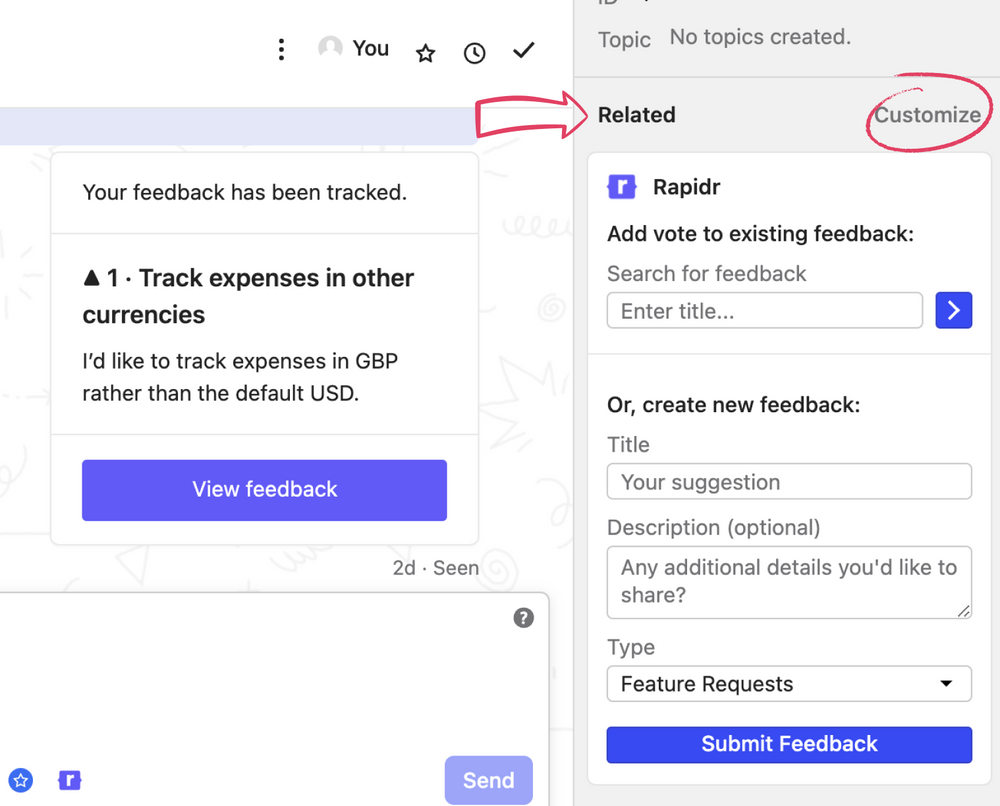The image size is (1000, 806).
Task: Toggle the upvote on Track expenses feedback
Action: (x=92, y=277)
